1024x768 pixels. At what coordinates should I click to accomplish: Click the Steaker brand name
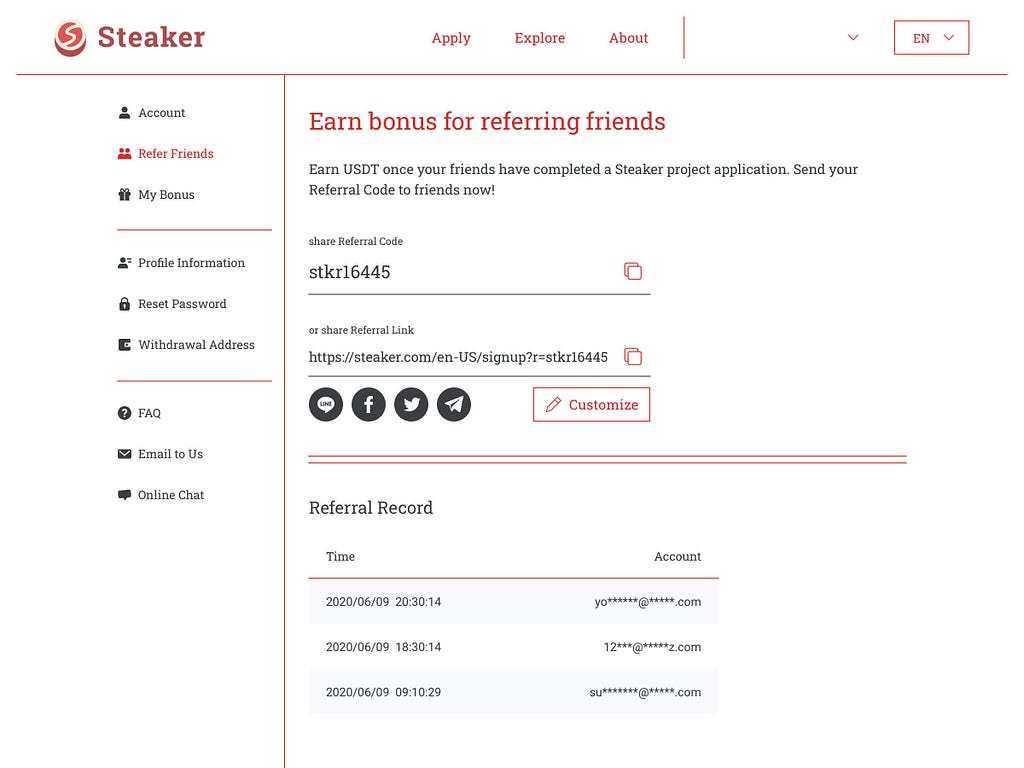pyautogui.click(x=152, y=37)
